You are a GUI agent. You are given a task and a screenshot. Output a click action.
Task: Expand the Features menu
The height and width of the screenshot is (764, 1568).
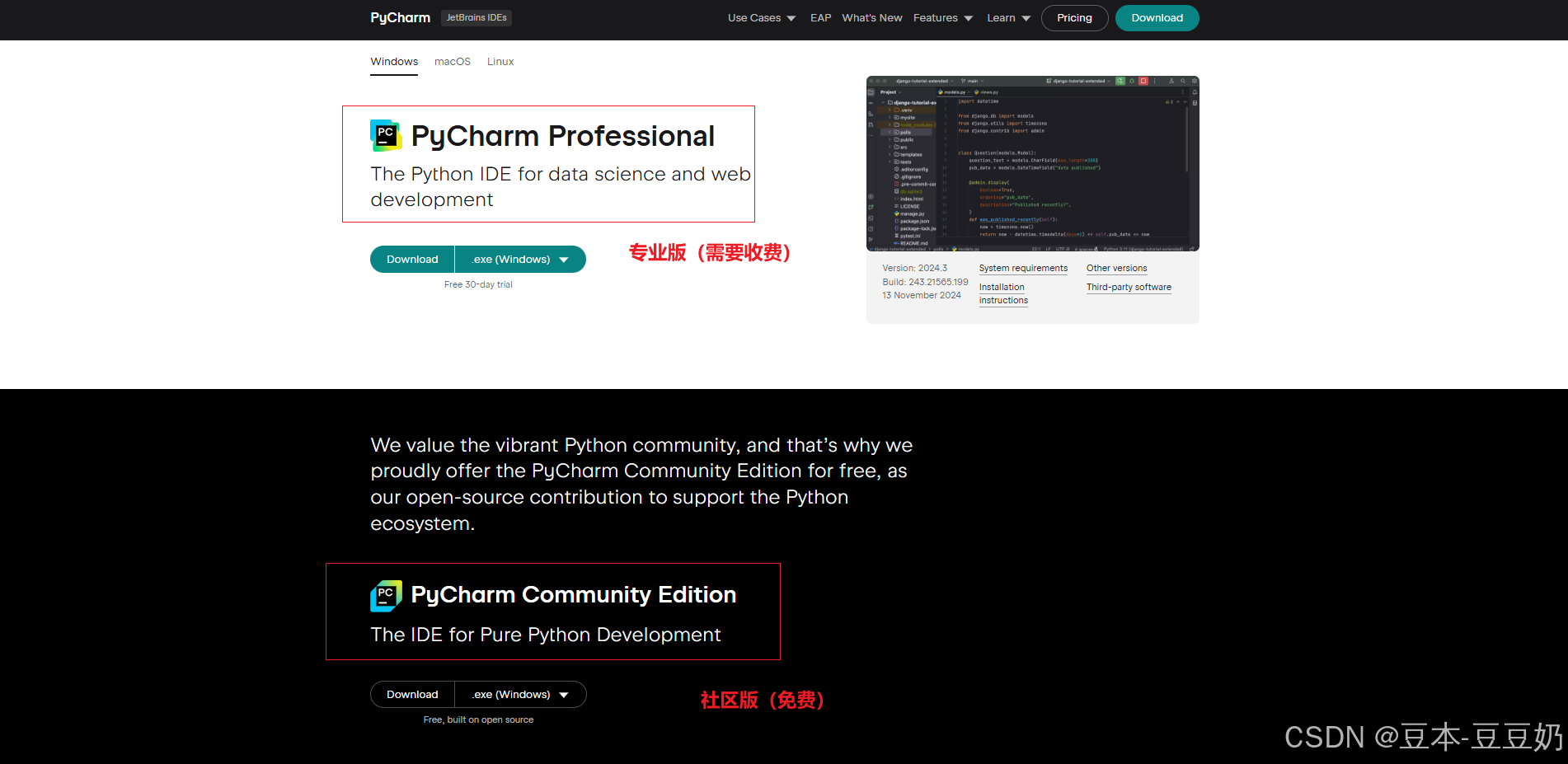point(943,18)
